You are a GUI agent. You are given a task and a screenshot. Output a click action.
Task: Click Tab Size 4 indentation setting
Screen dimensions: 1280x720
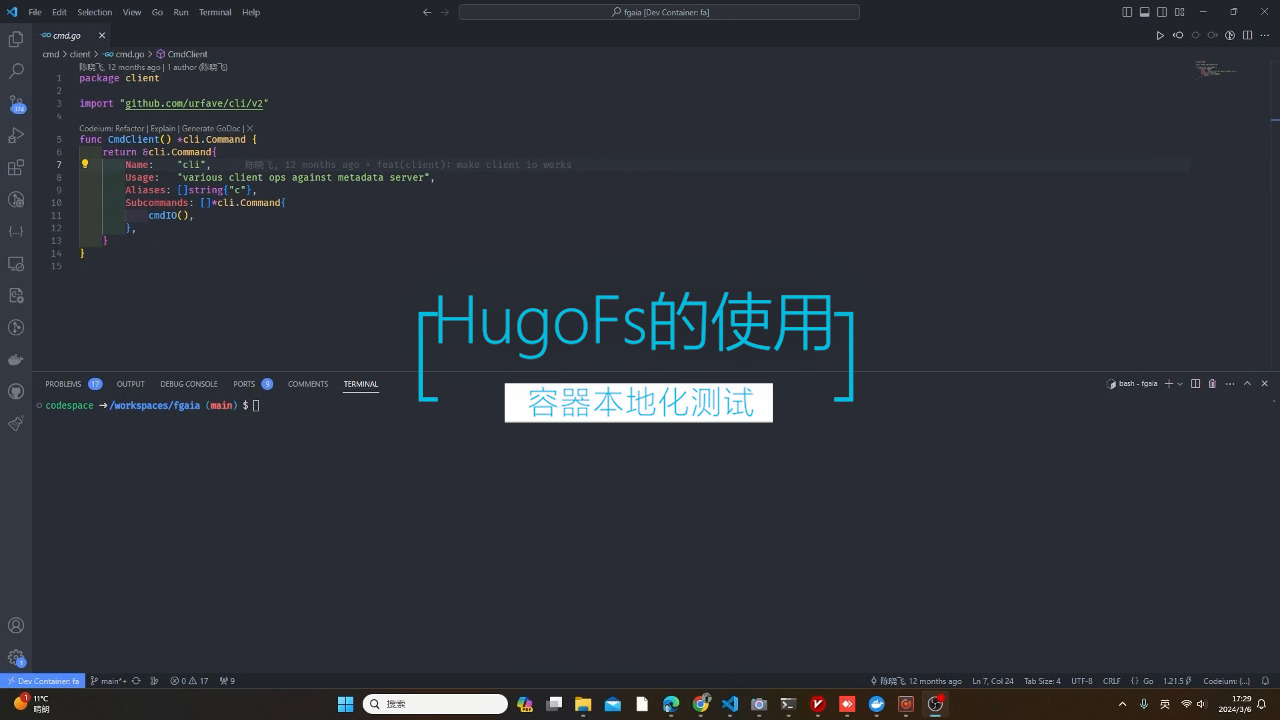point(1042,681)
